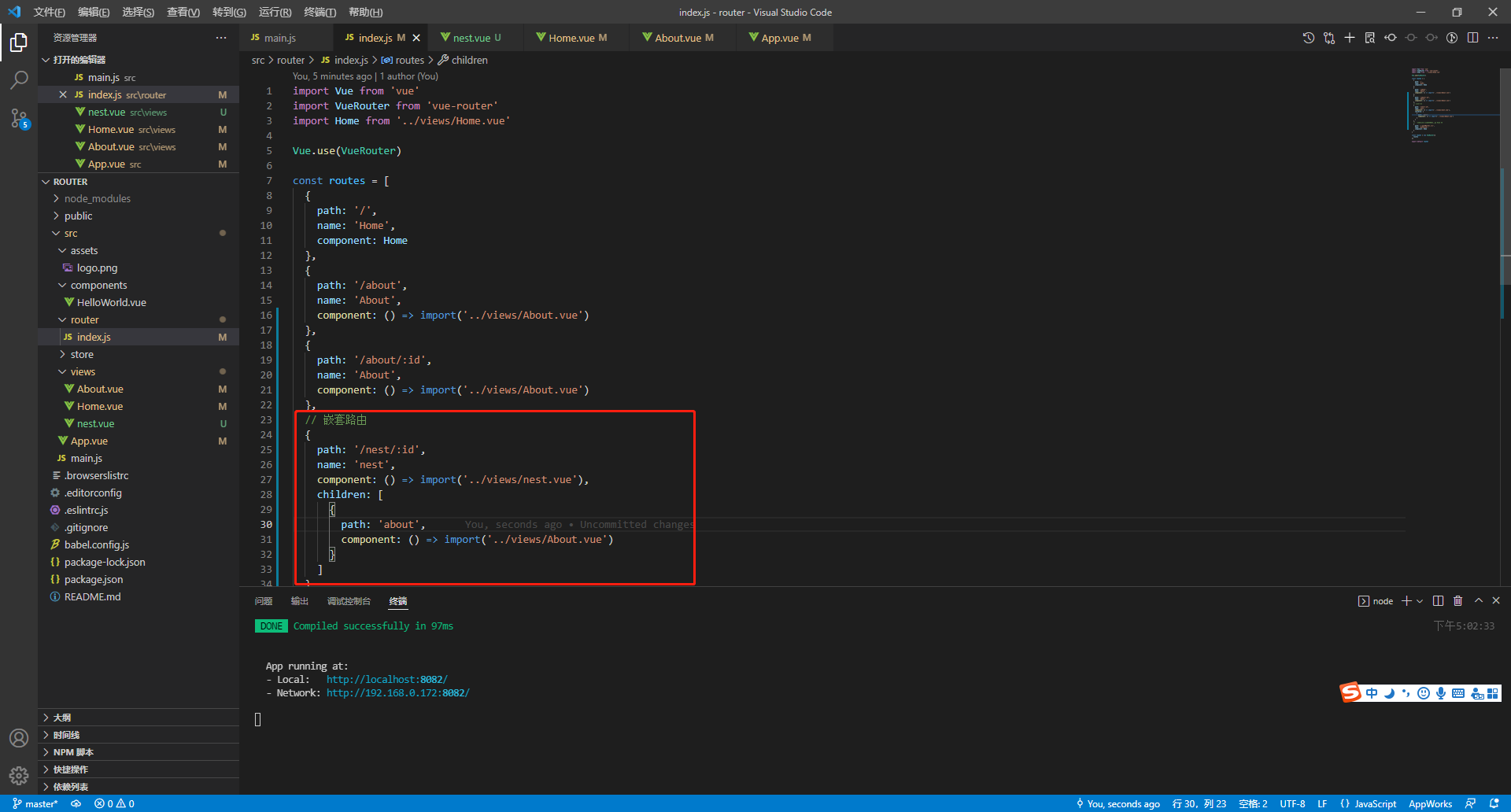
Task: Click sync changes icon in status bar
Action: click(x=76, y=803)
